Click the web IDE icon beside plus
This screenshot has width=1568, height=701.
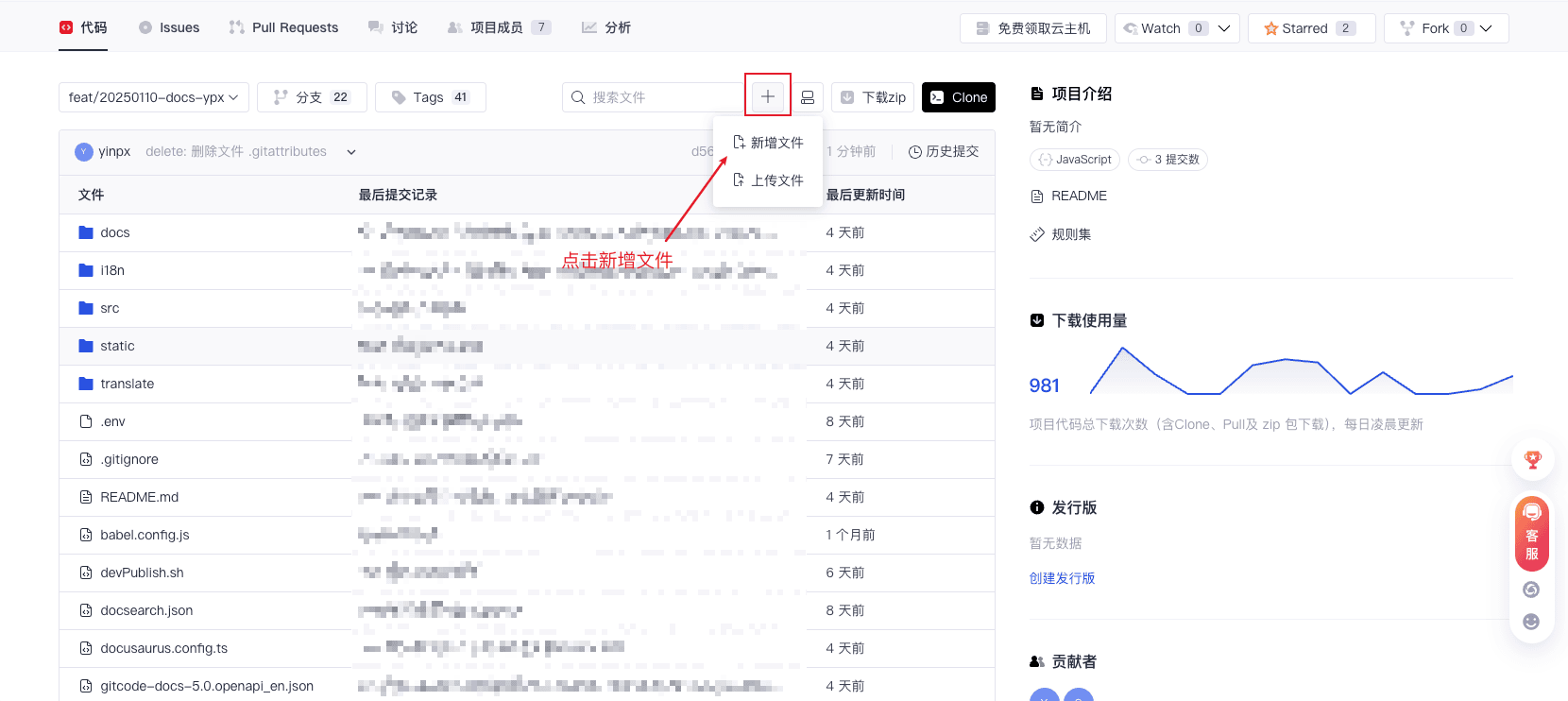808,97
